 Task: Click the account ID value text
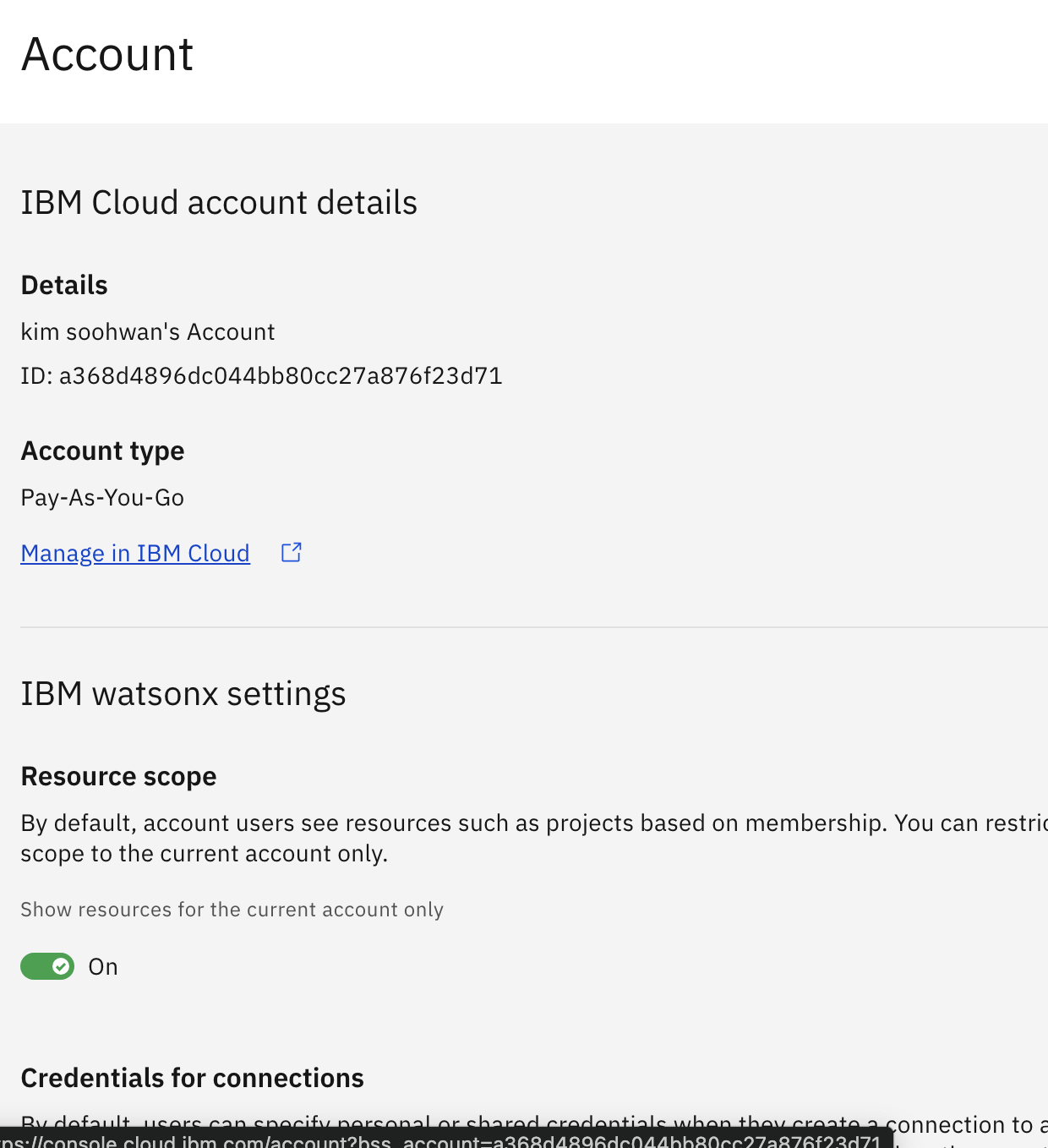click(x=280, y=376)
